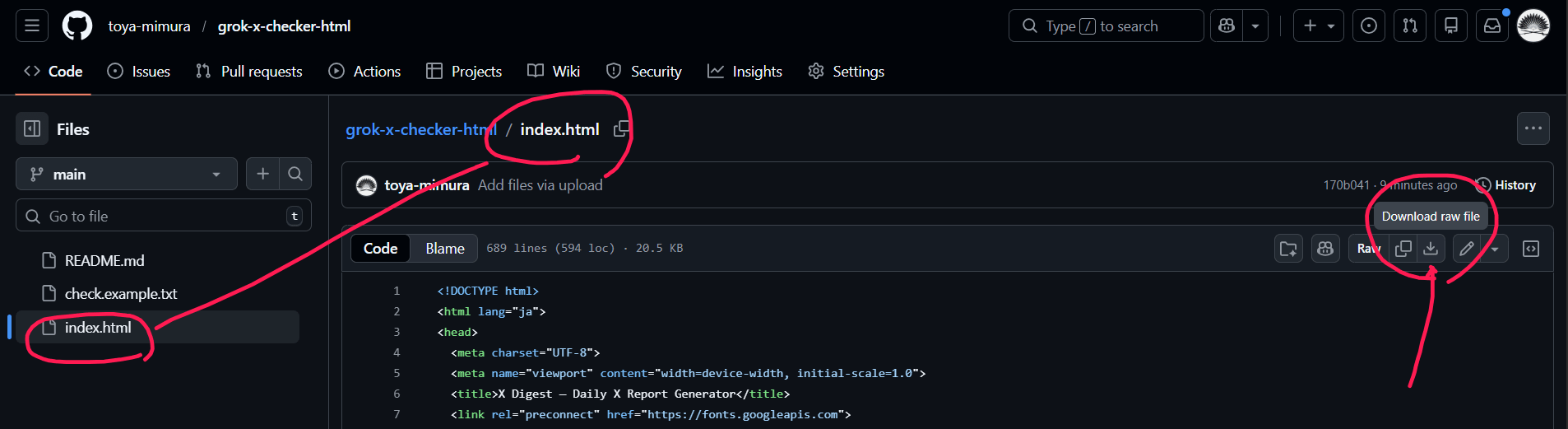Toggle the symbols panel button
The width and height of the screenshot is (1568, 429).
coord(1531,248)
